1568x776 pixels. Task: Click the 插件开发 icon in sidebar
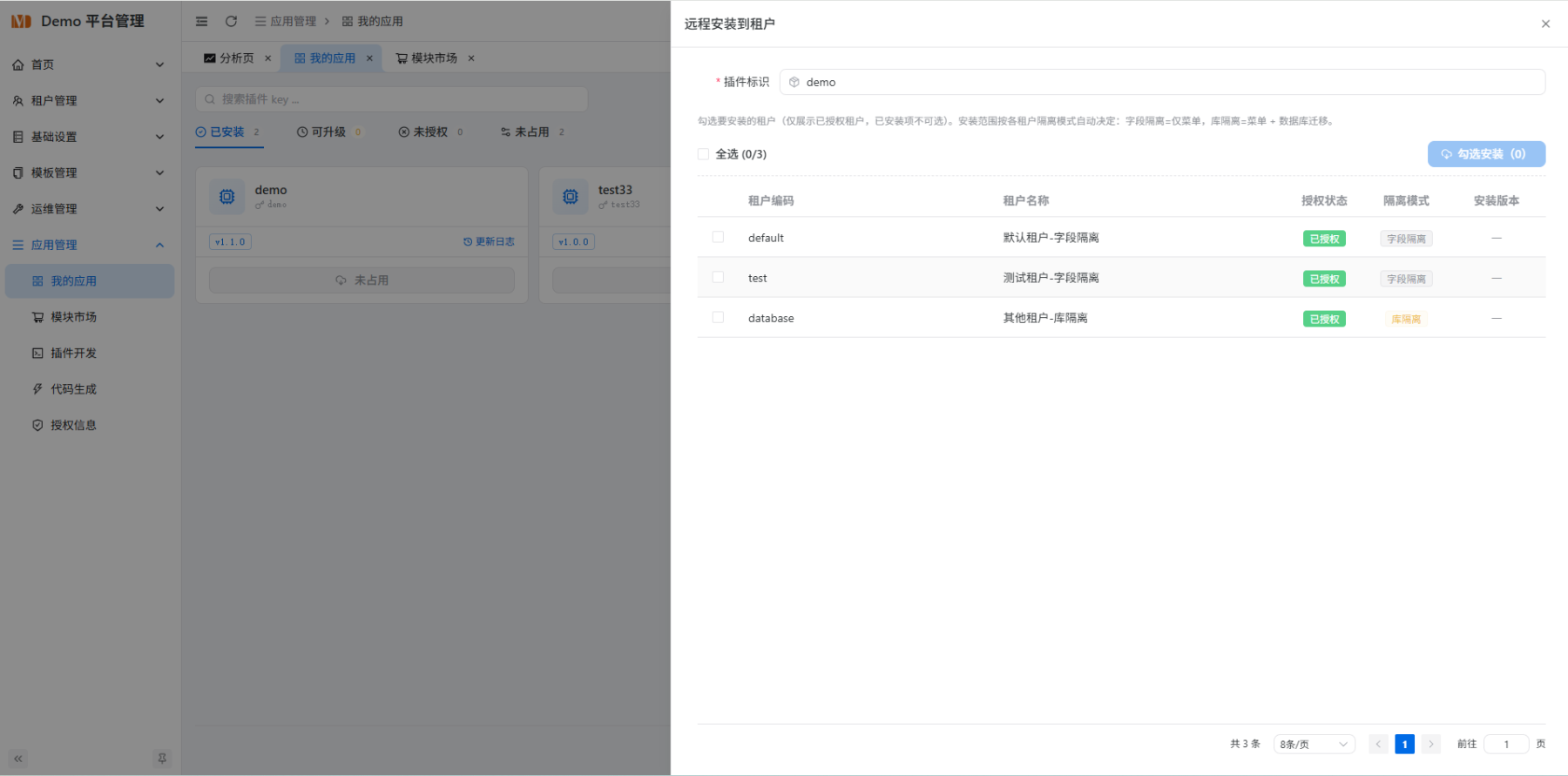37,353
